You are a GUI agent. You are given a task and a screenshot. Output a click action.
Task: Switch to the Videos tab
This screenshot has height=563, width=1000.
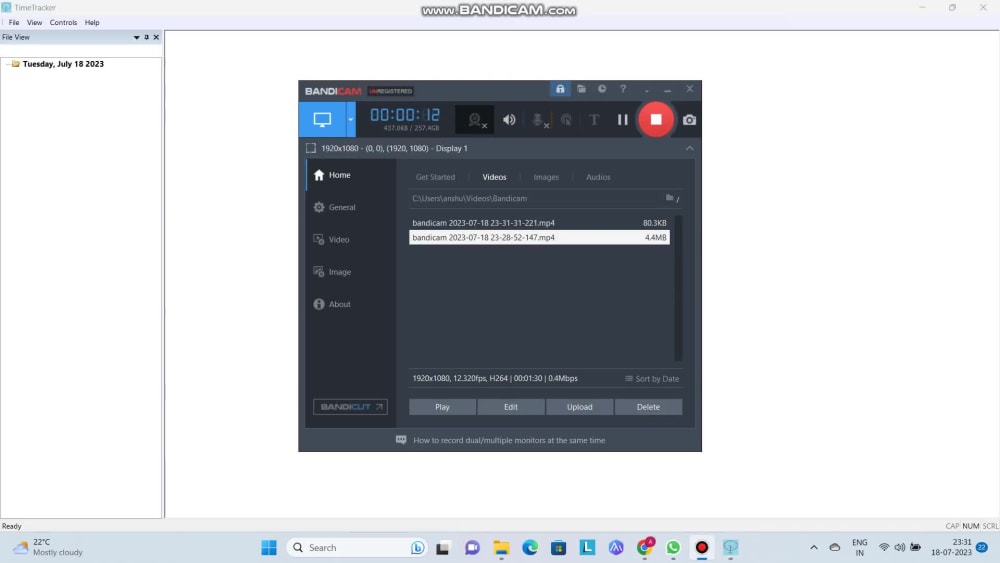point(494,177)
